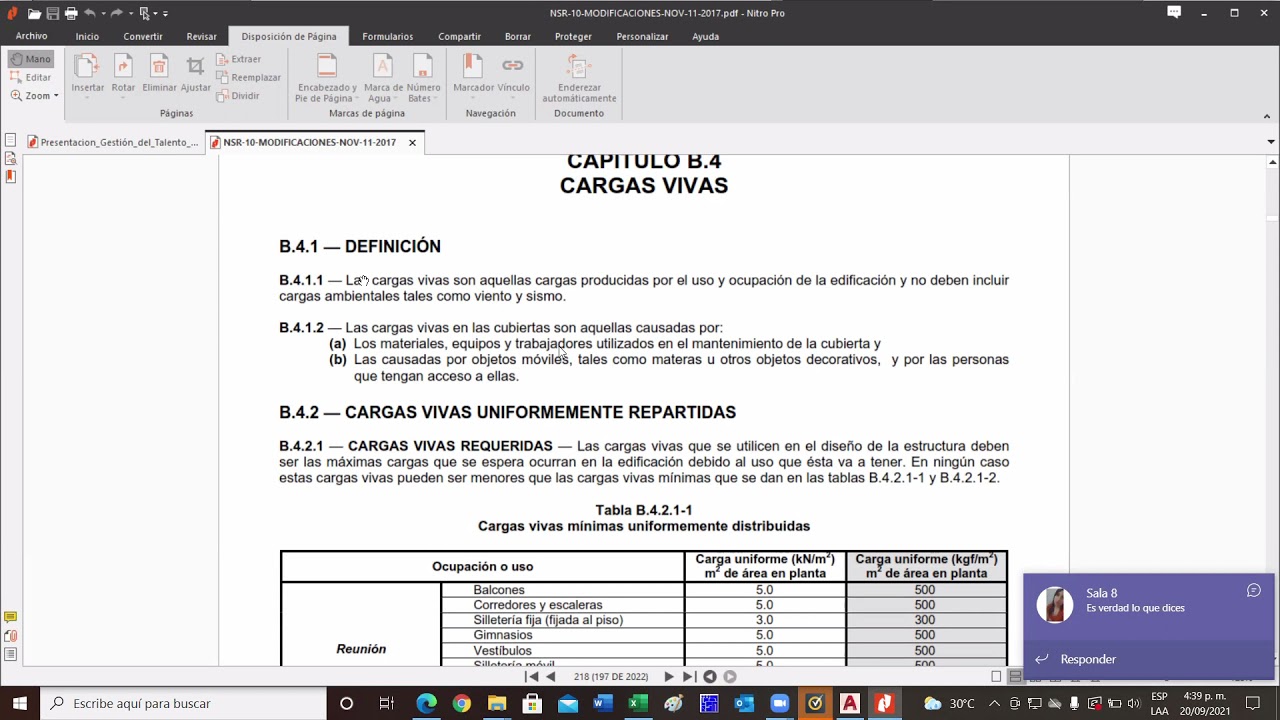Click the Windows Start button

tap(20, 703)
